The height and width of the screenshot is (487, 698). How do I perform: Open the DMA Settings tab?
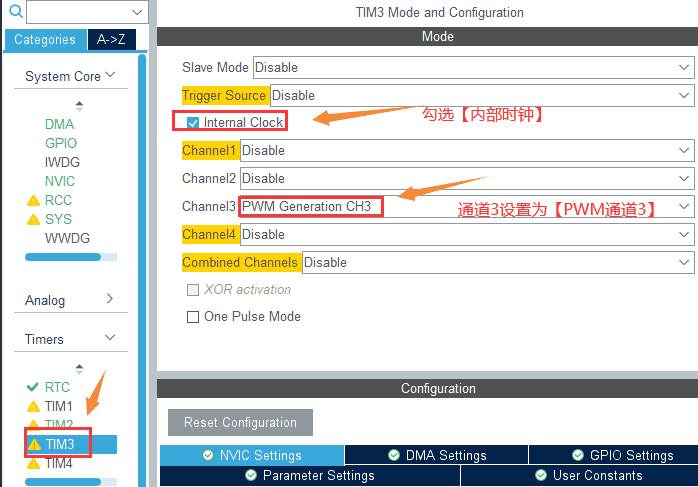tap(436, 455)
